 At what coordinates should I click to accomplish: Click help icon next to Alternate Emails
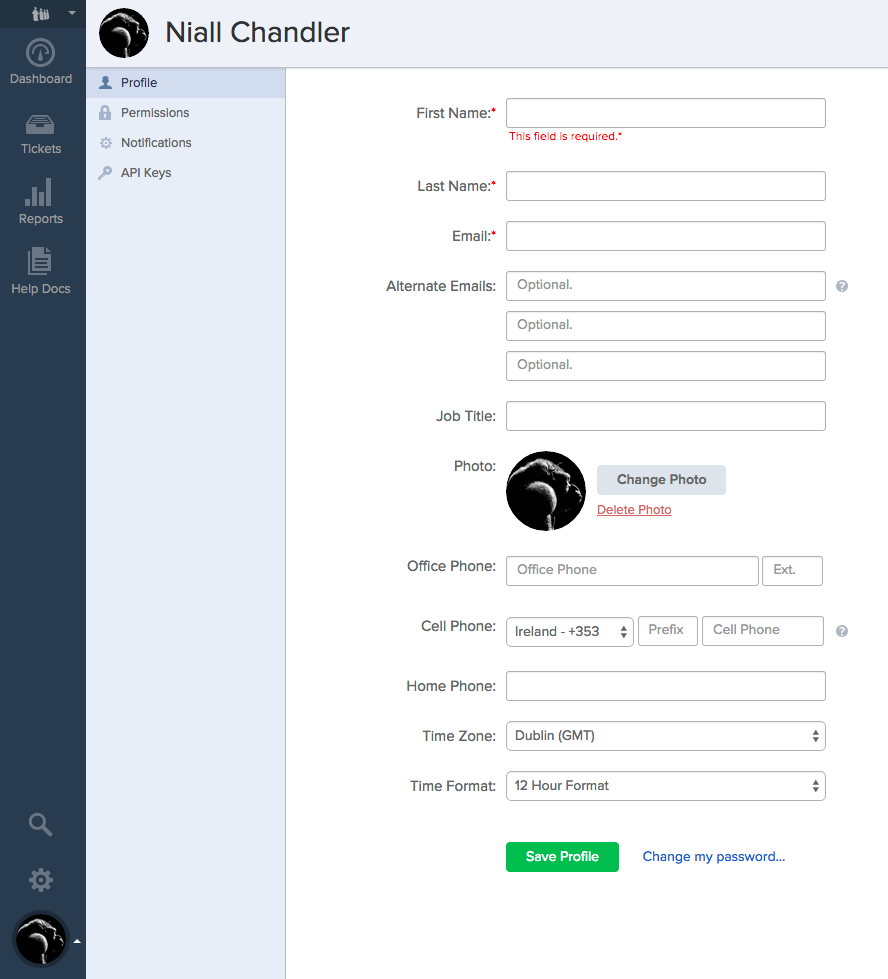pyautogui.click(x=842, y=286)
